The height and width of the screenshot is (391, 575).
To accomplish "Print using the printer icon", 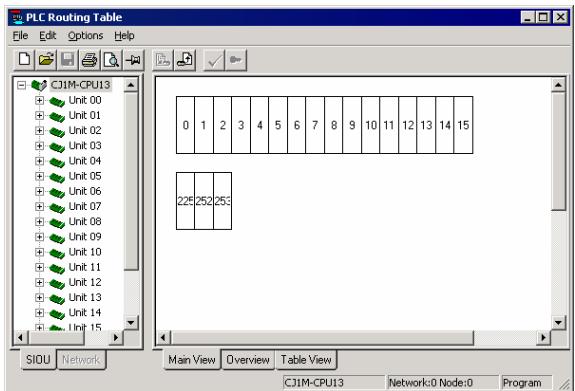I will pyautogui.click(x=89, y=59).
